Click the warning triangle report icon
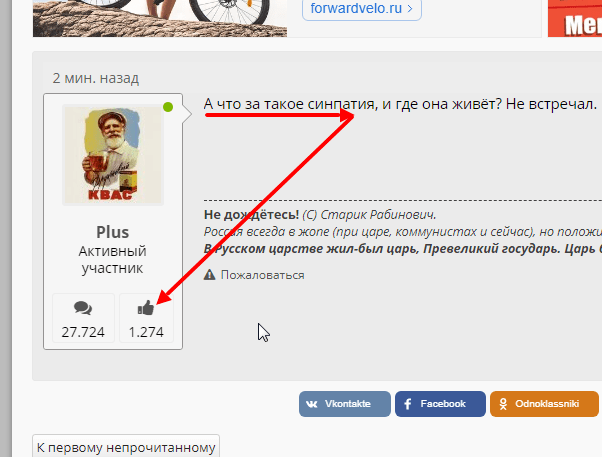 tap(209, 275)
